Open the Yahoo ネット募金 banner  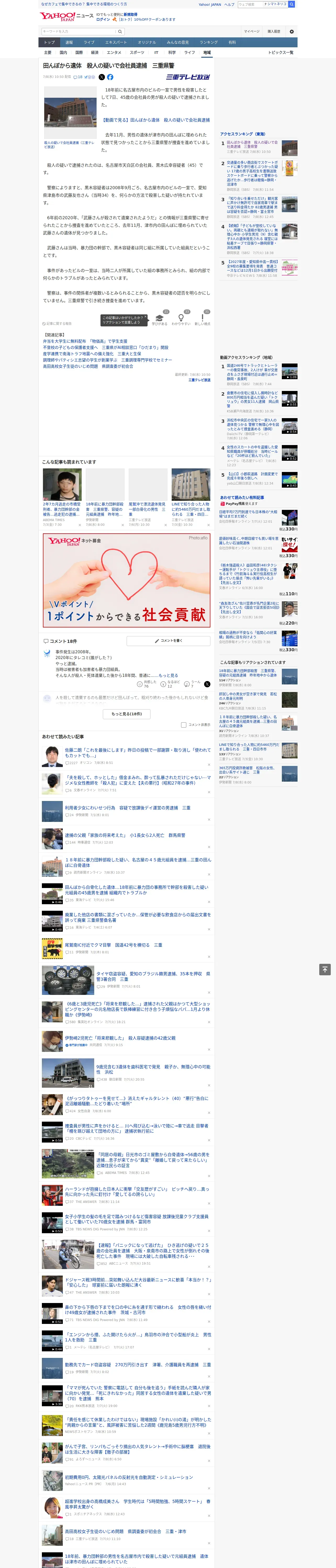coord(127,581)
